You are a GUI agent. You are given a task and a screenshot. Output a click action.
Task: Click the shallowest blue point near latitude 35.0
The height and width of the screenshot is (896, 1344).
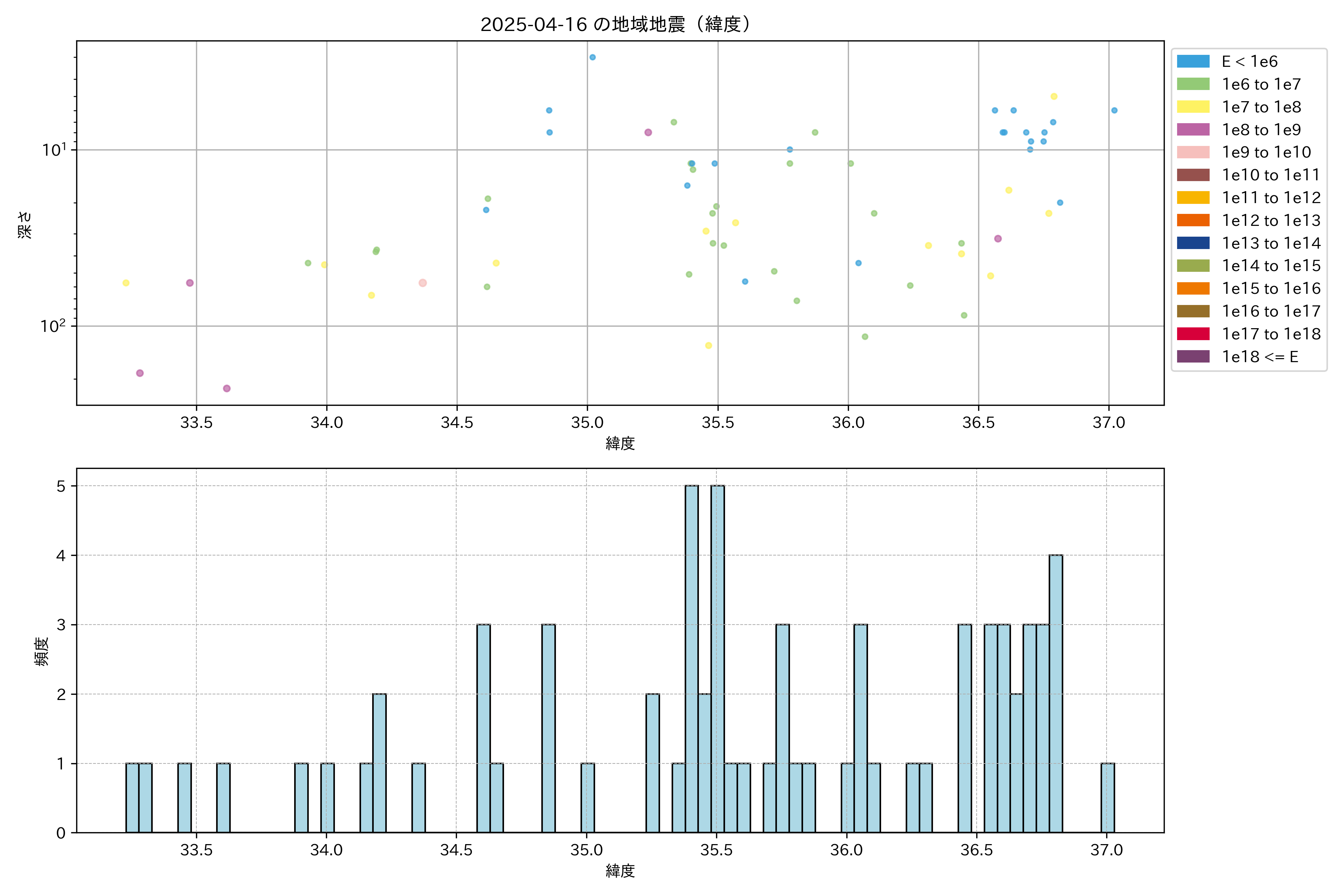pyautogui.click(x=592, y=57)
